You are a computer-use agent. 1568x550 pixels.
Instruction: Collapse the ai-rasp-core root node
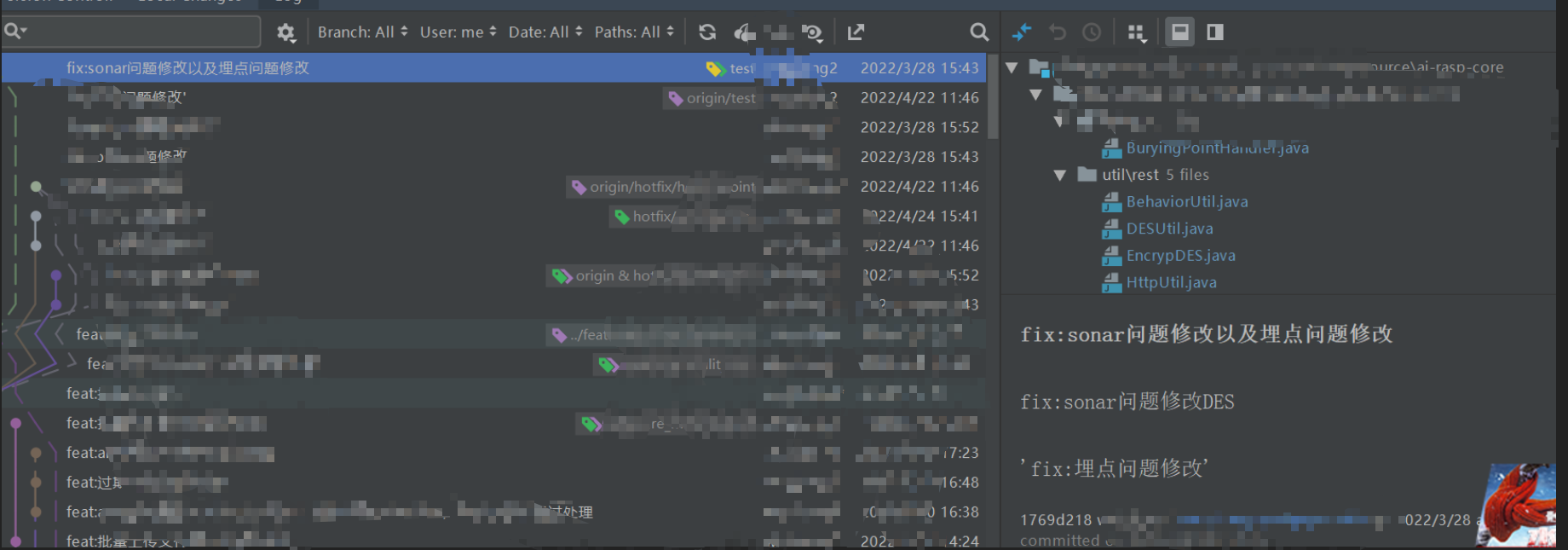pos(1012,67)
